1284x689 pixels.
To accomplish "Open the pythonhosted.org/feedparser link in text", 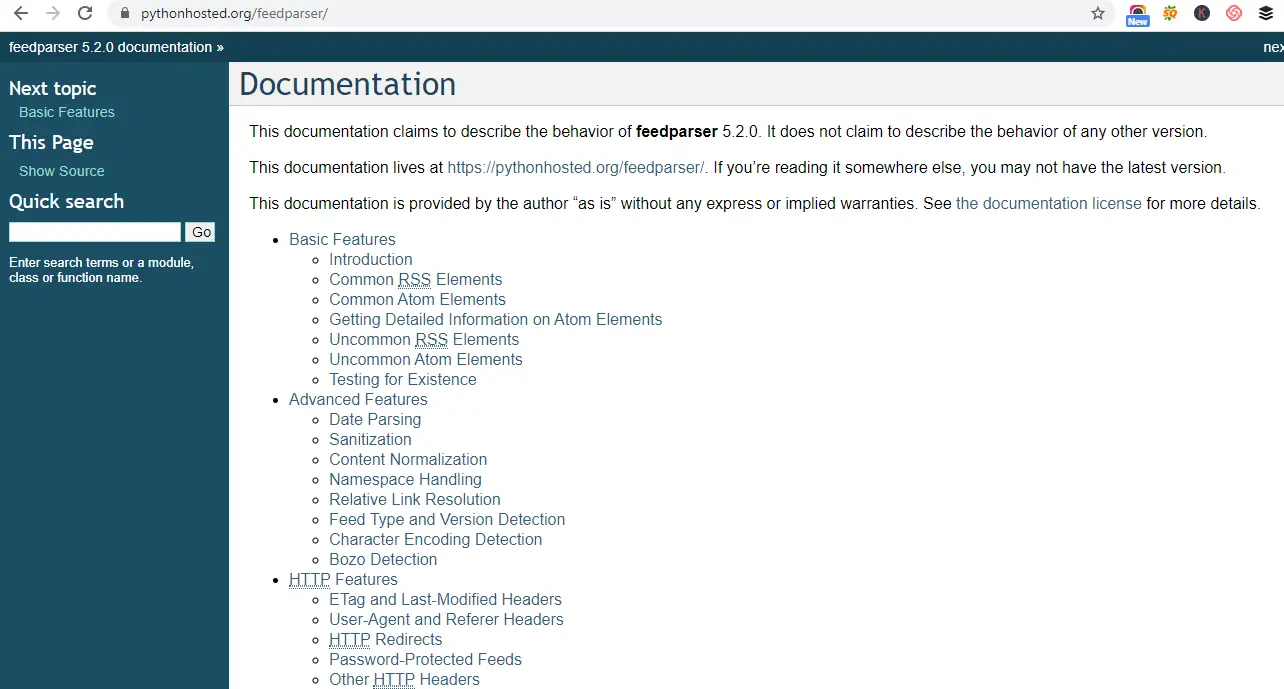I will pyautogui.click(x=576, y=167).
